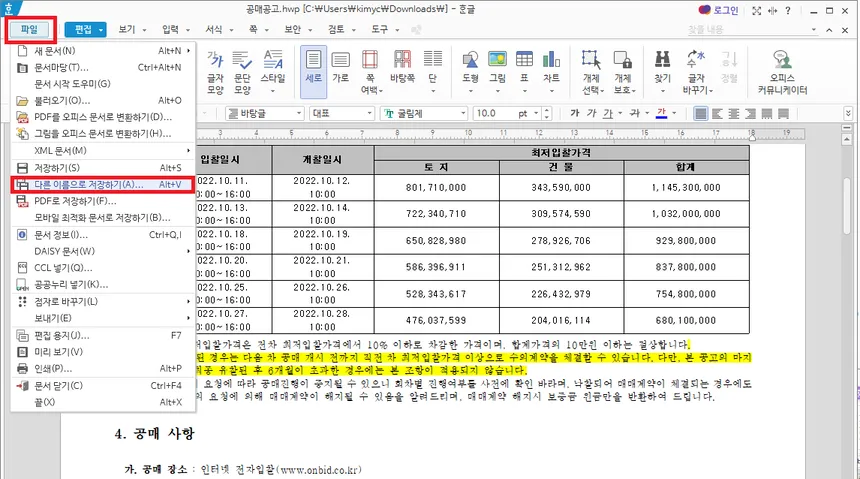Insert a 차트 chart
Viewport: 860px width, 479px height.
pos(551,72)
